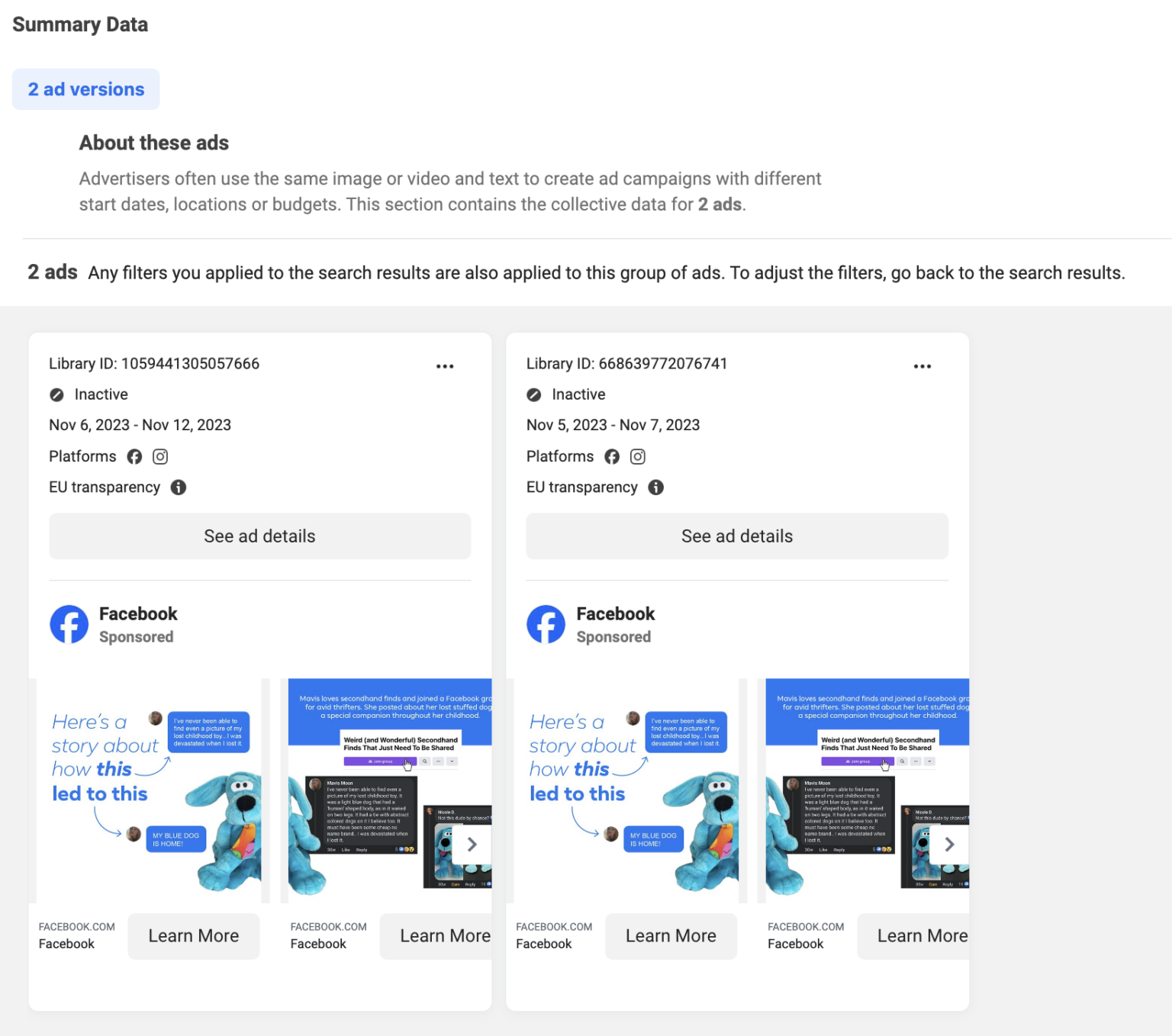Select the 2 ad versions chip
The height and width of the screenshot is (1036, 1172).
(x=85, y=89)
